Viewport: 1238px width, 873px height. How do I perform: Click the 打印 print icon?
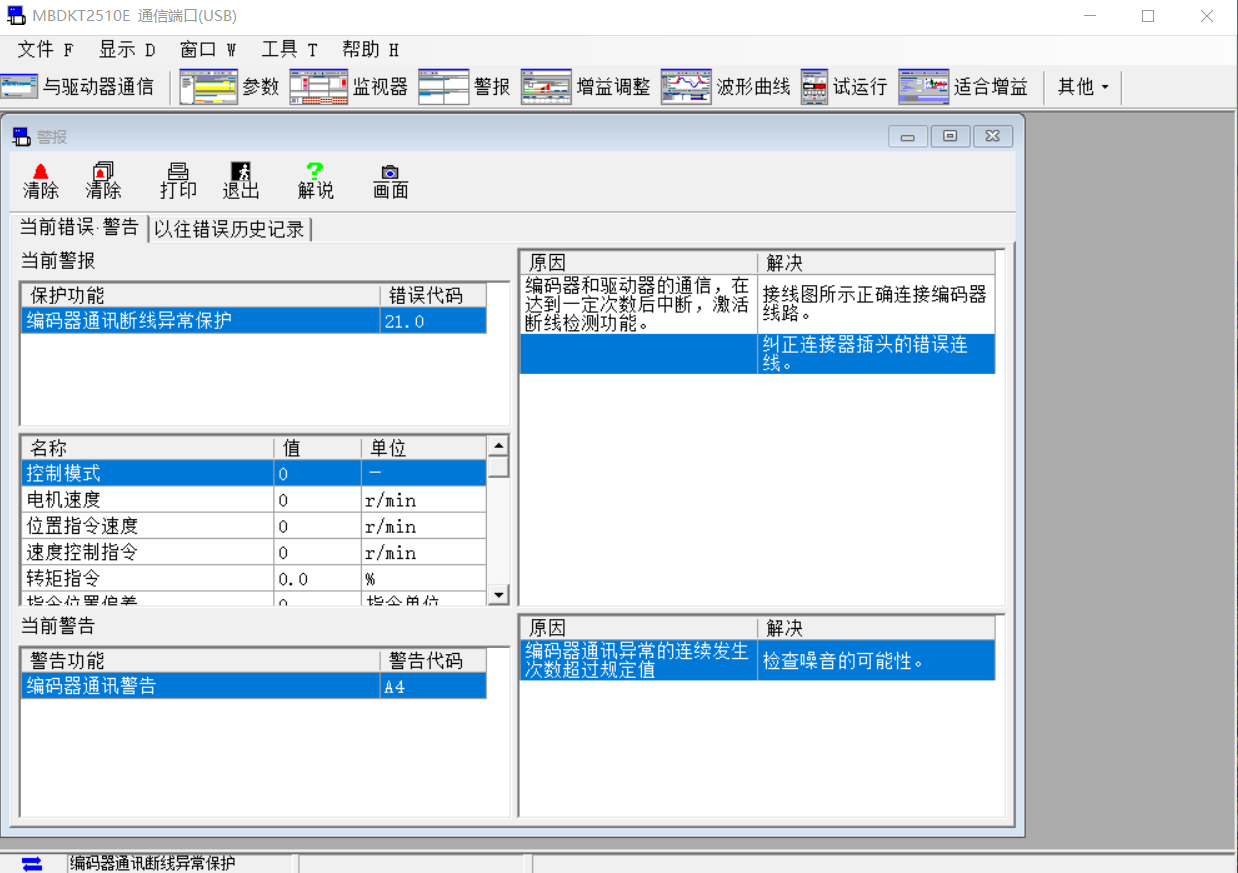[x=178, y=181]
